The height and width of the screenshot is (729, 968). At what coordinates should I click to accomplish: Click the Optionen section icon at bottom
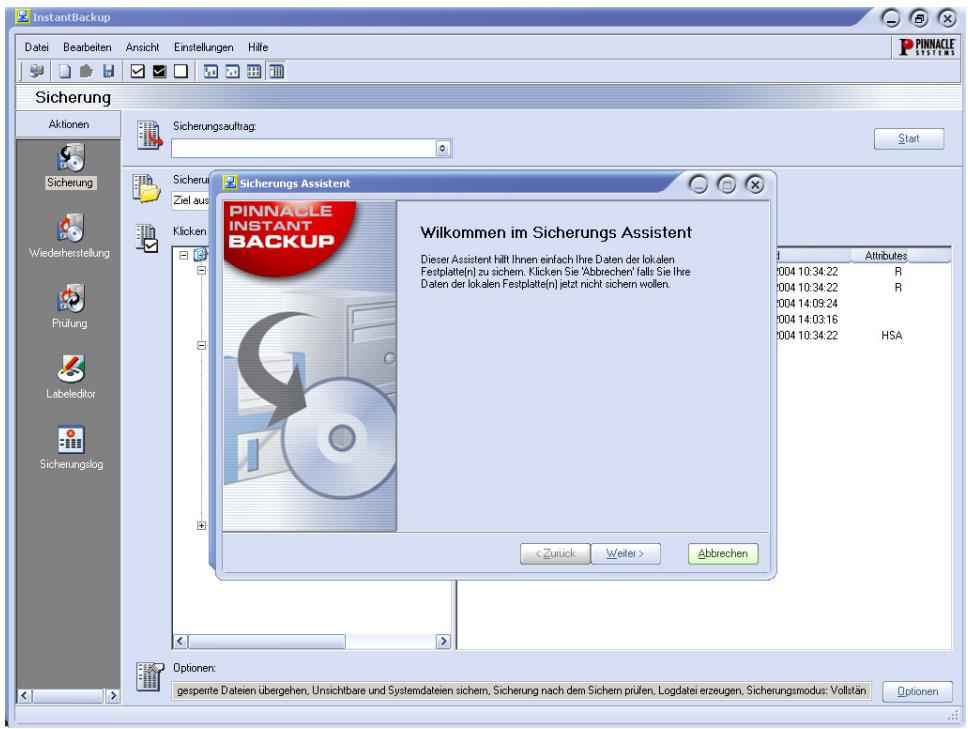pyautogui.click(x=150, y=677)
